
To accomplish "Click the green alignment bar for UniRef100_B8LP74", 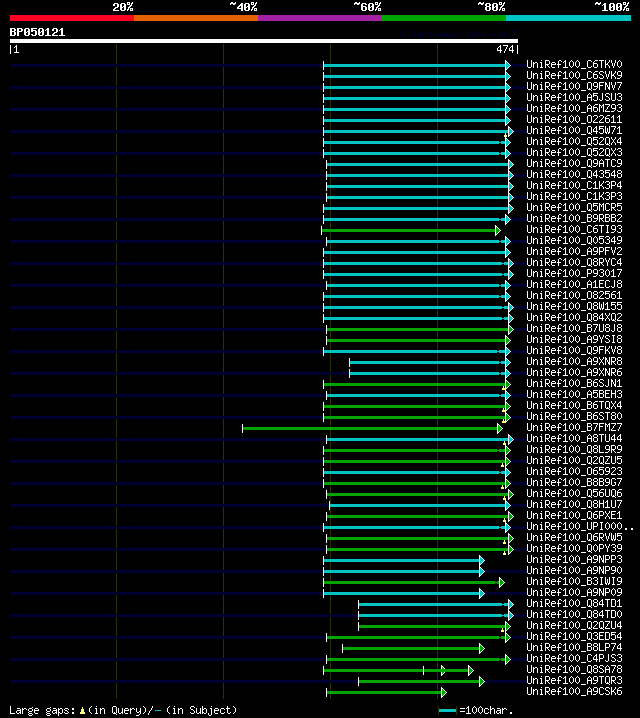I will [x=413, y=648].
